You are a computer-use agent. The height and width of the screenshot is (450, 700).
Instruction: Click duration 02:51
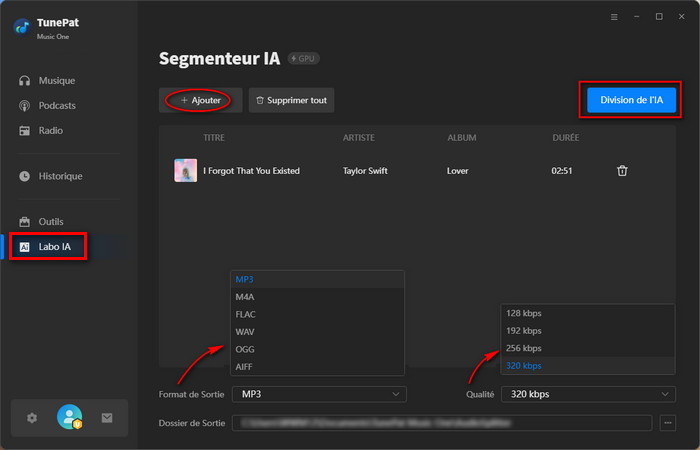pyautogui.click(x=562, y=171)
